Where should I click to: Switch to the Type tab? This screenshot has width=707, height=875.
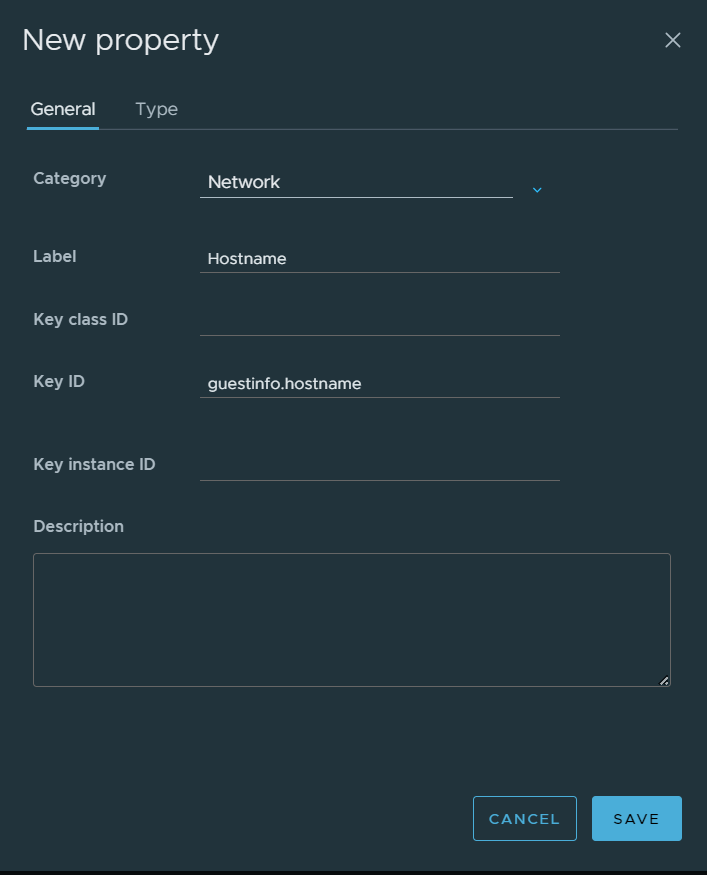click(x=156, y=109)
